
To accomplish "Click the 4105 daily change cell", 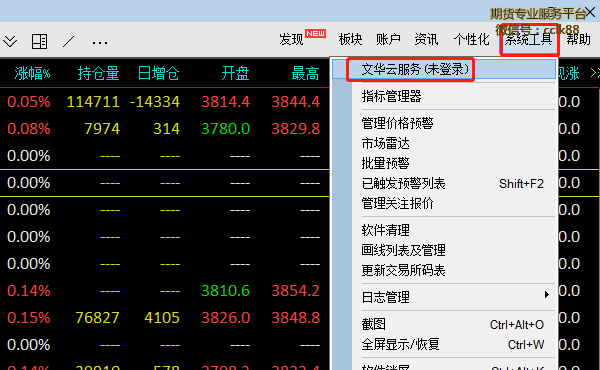I will point(162,318).
